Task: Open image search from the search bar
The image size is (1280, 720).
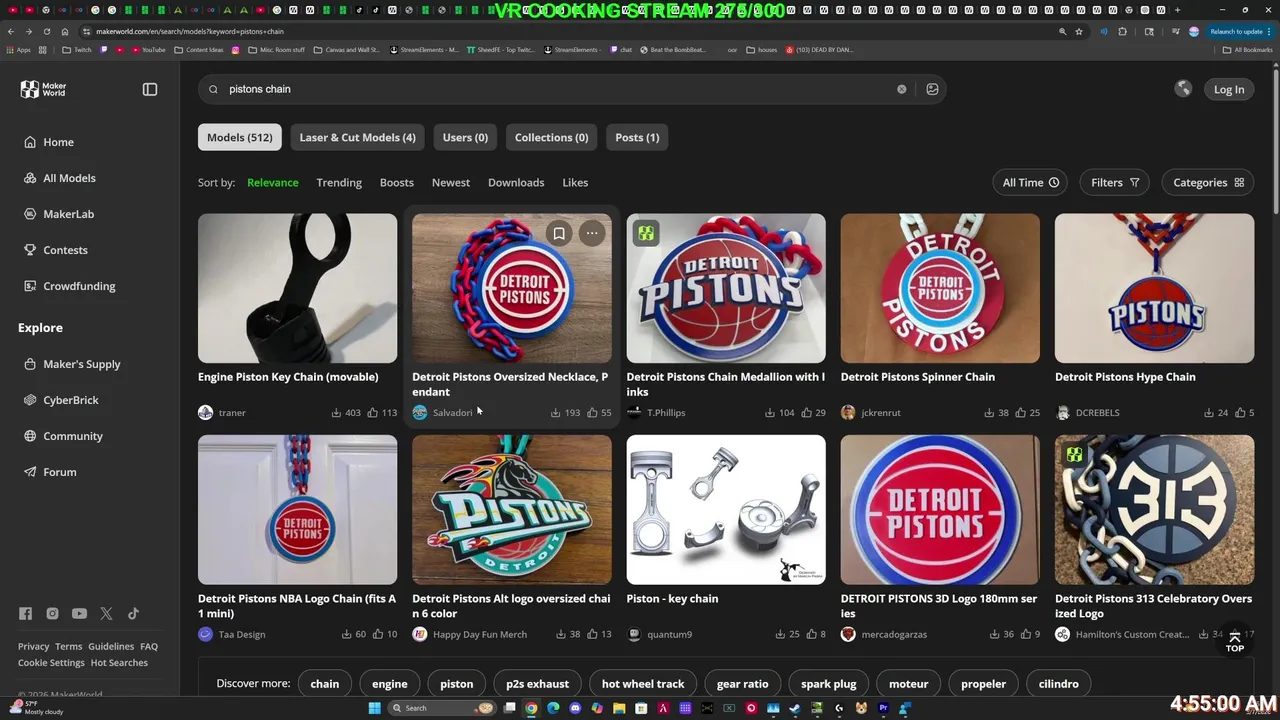Action: coord(932,89)
